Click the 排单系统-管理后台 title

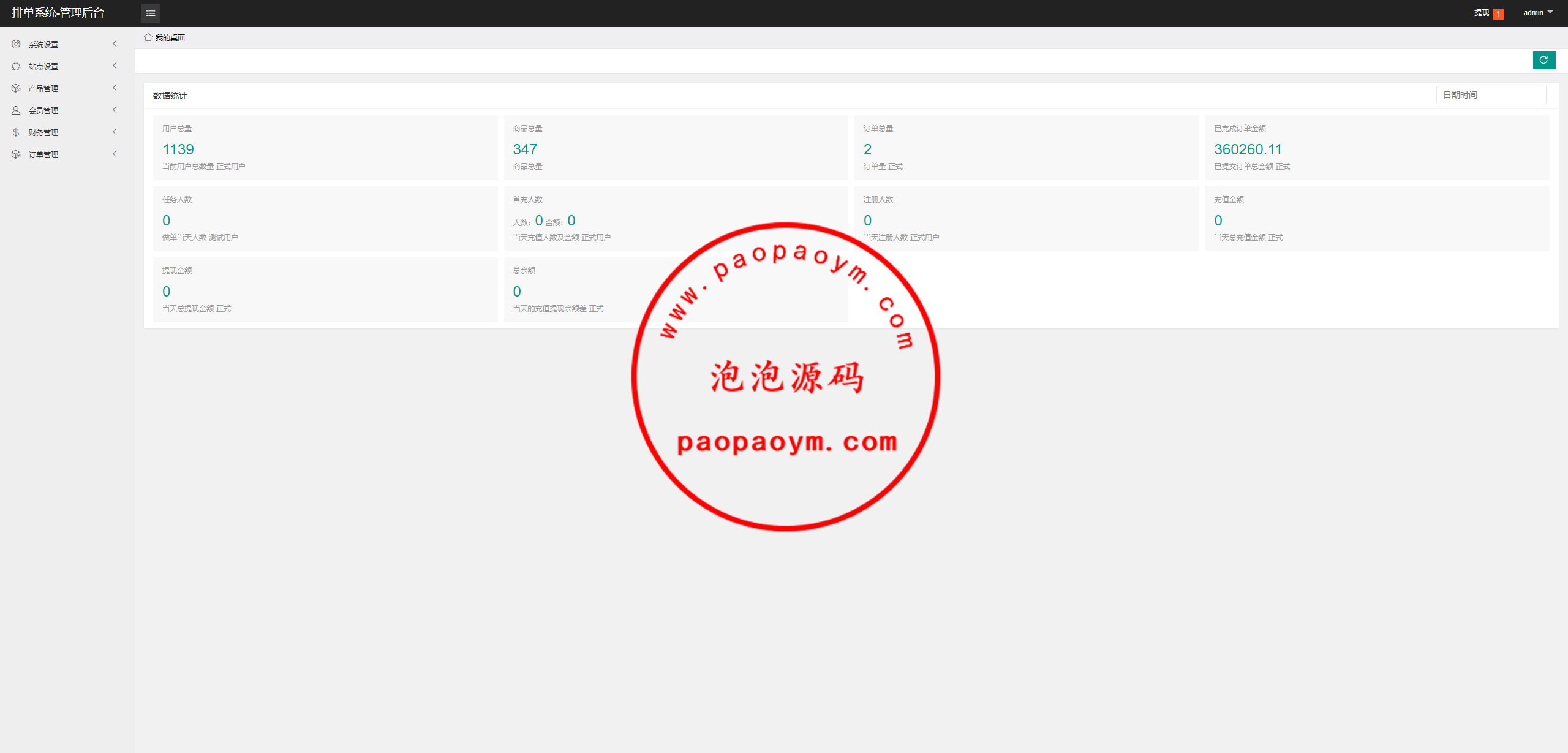coord(58,13)
